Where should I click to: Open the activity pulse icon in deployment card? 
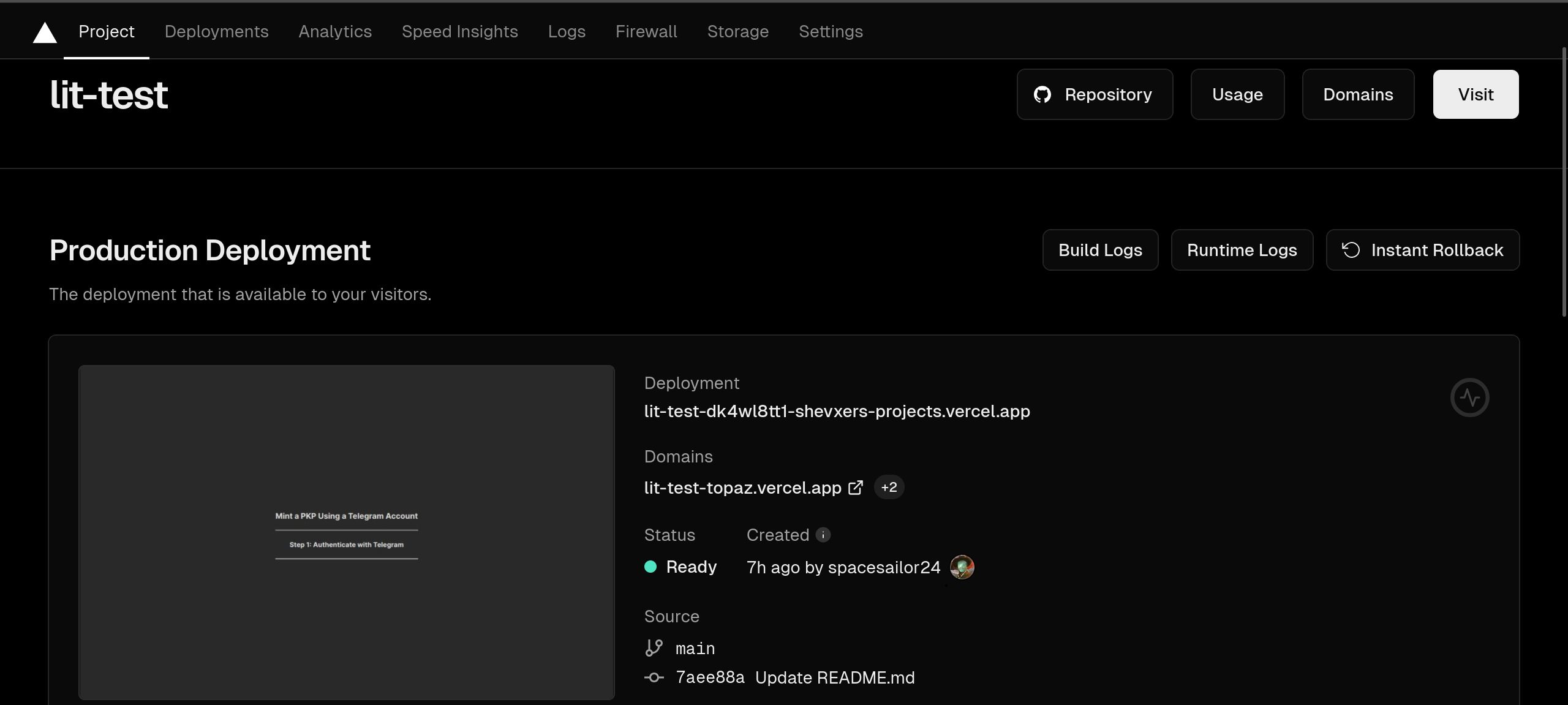click(1469, 398)
